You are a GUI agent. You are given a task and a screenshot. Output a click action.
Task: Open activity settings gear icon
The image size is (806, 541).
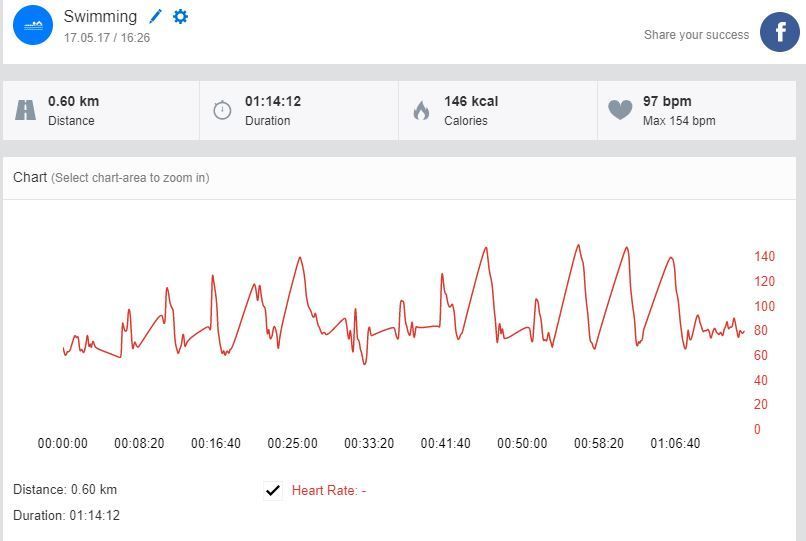(180, 17)
